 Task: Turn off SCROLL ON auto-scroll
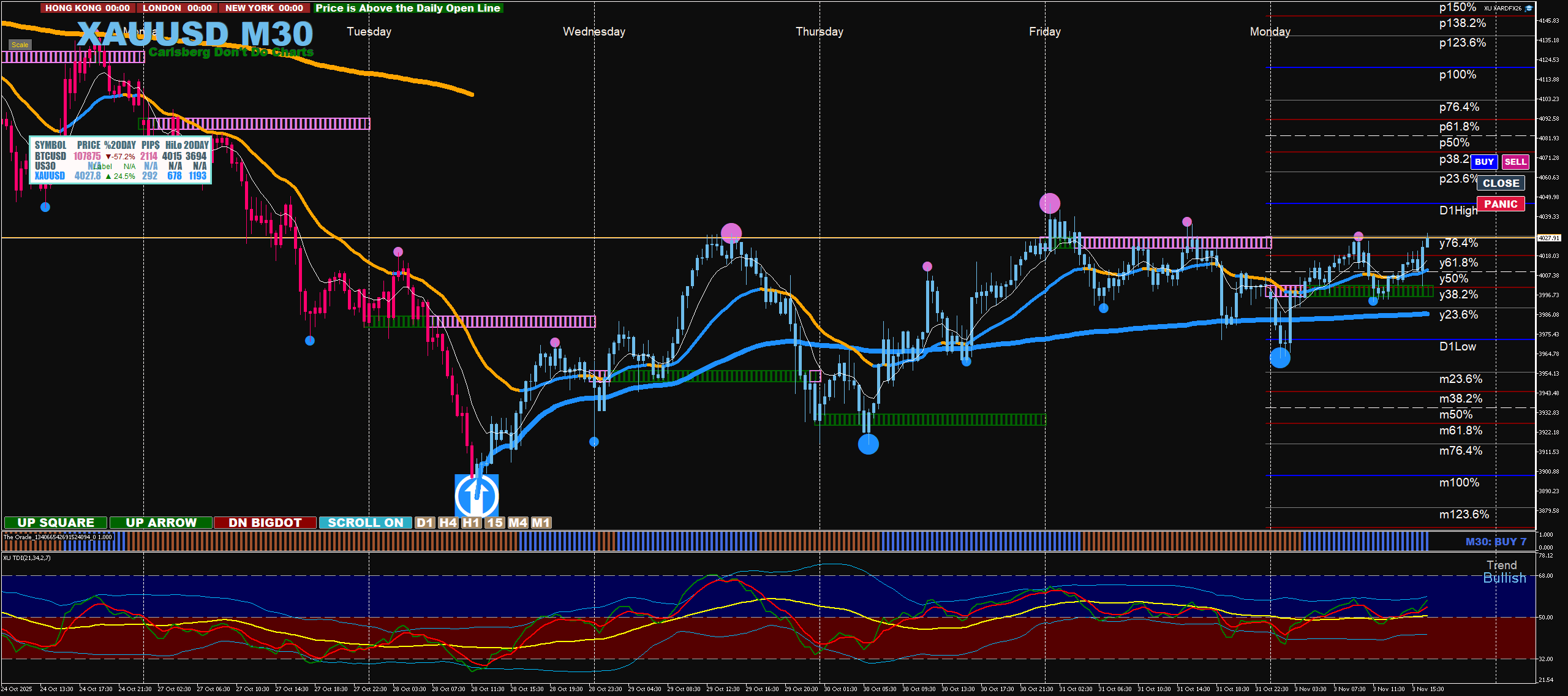(365, 523)
